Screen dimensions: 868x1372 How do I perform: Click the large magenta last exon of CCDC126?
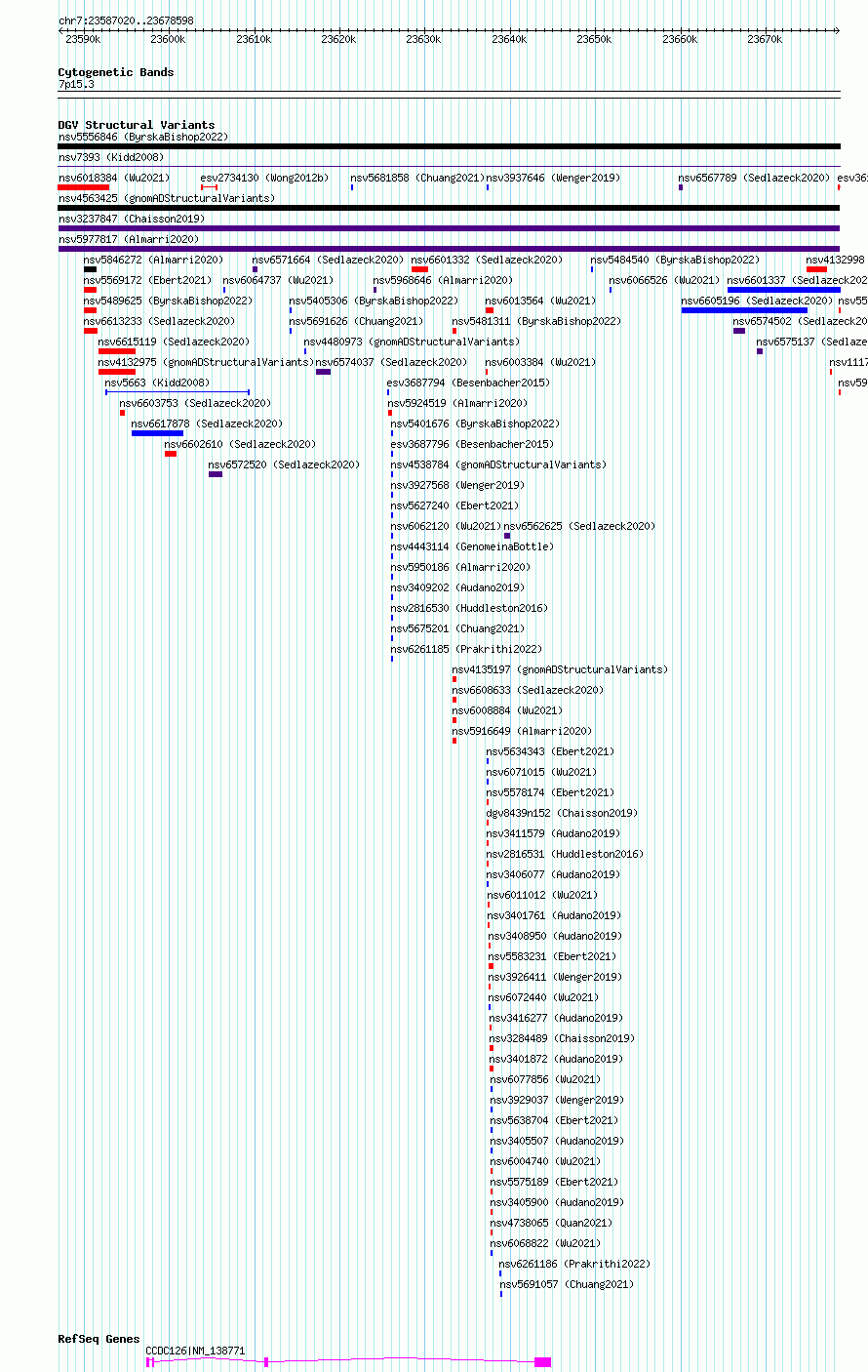(x=543, y=1361)
